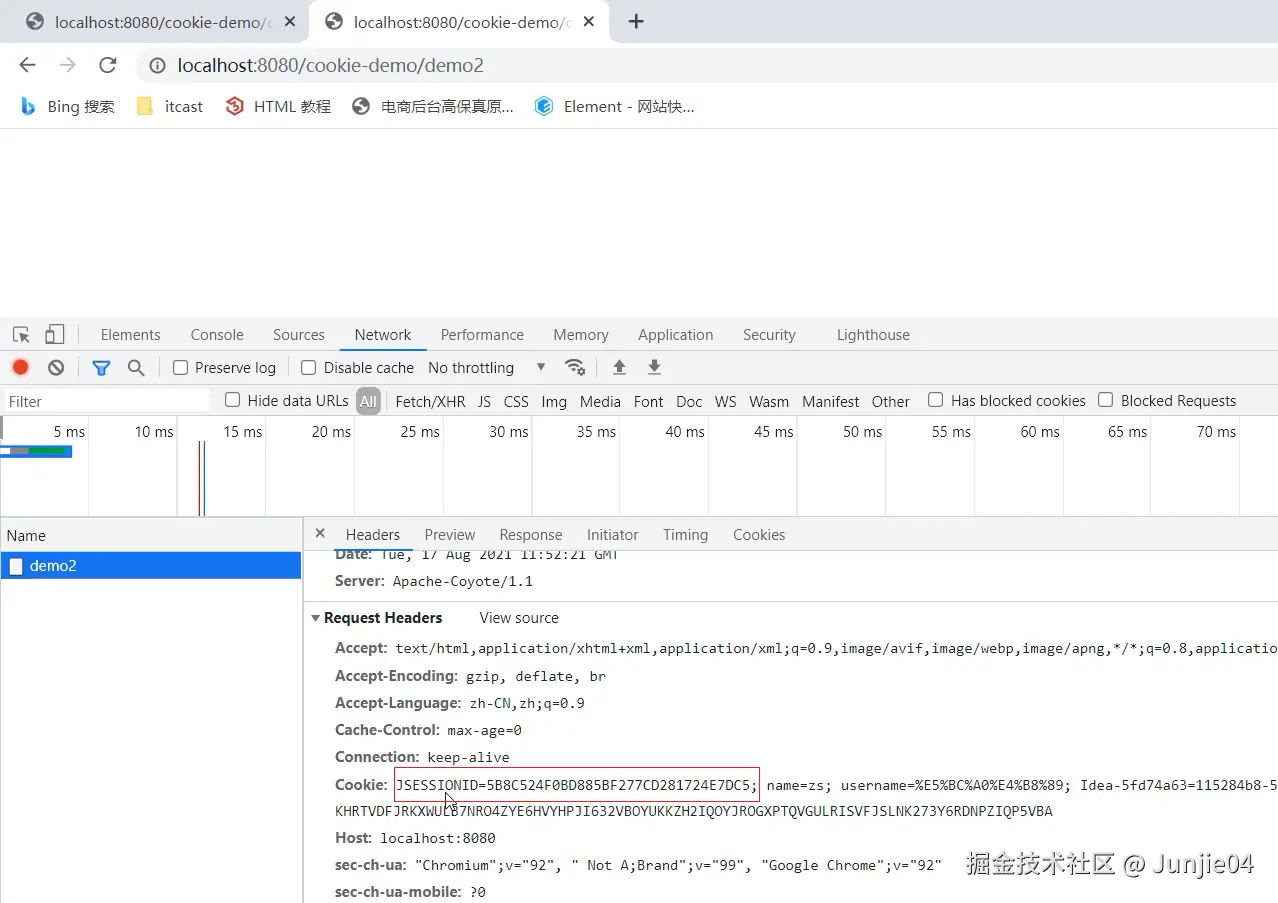
Task: Open the 电商后台高保真原 bookmark
Action: 433,106
